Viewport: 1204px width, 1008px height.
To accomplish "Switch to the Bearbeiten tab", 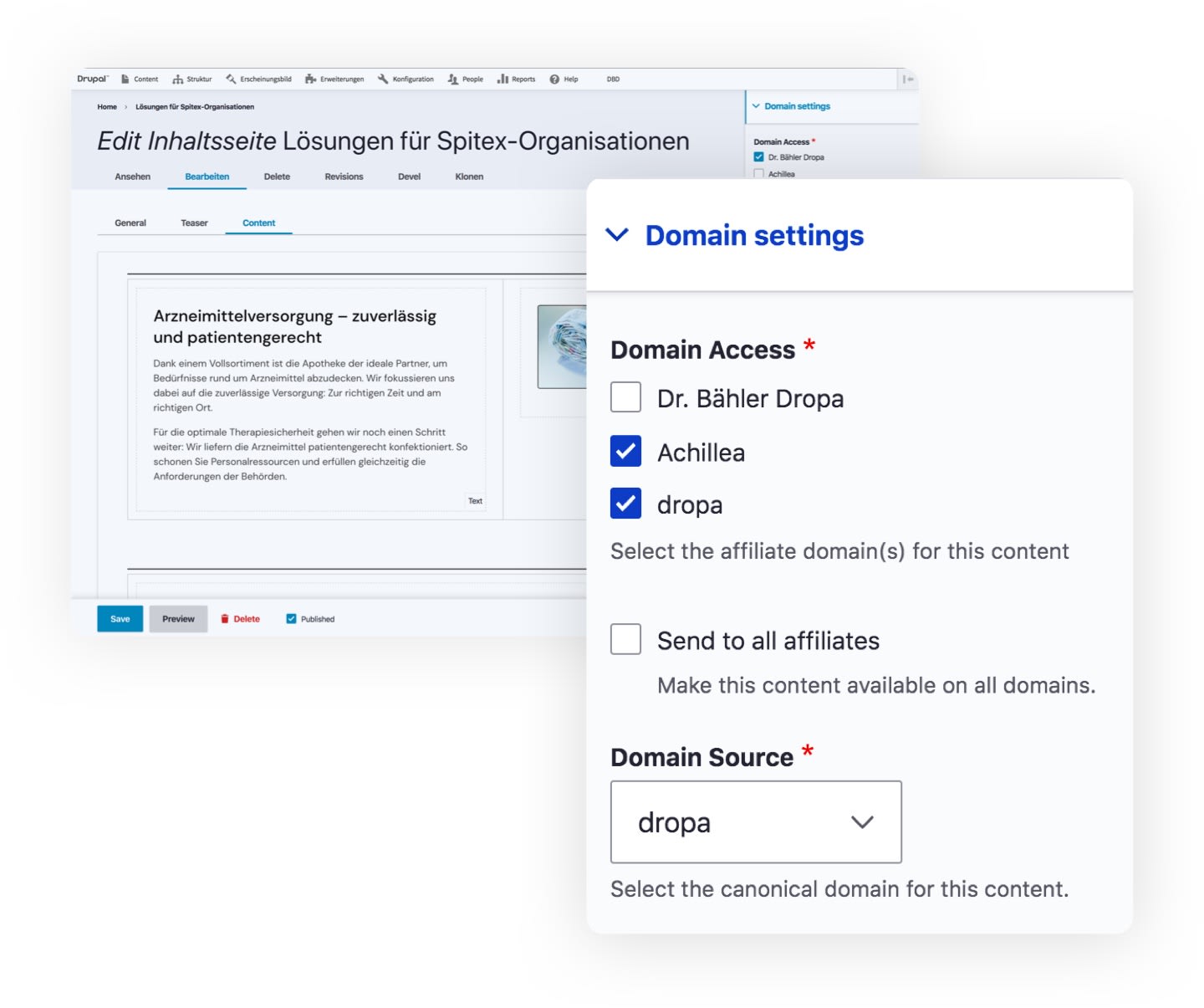I will tap(207, 177).
